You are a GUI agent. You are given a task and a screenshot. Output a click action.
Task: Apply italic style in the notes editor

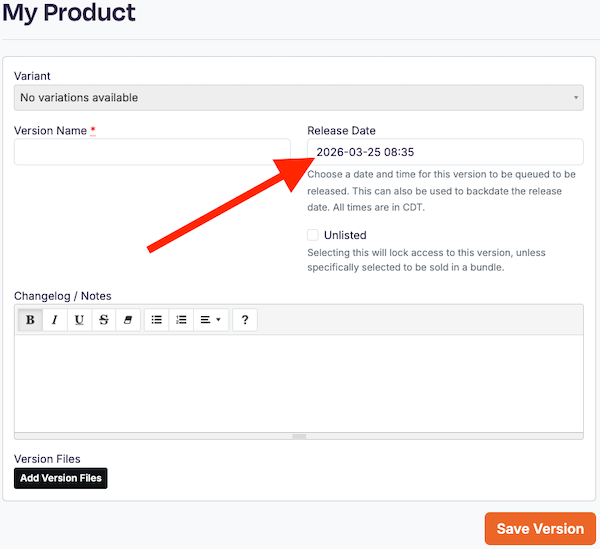(55, 320)
